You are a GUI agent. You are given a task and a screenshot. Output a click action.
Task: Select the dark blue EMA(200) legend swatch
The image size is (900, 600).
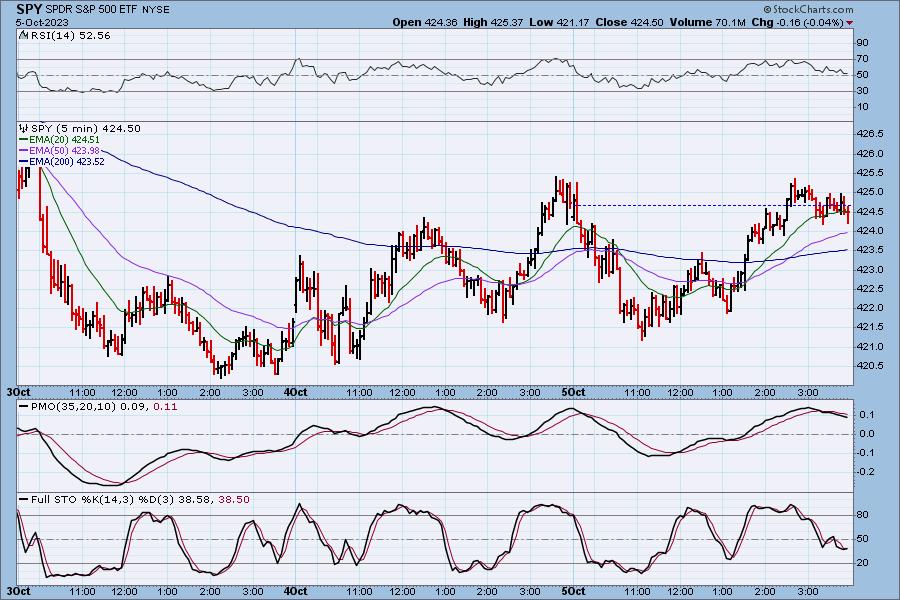[24, 162]
